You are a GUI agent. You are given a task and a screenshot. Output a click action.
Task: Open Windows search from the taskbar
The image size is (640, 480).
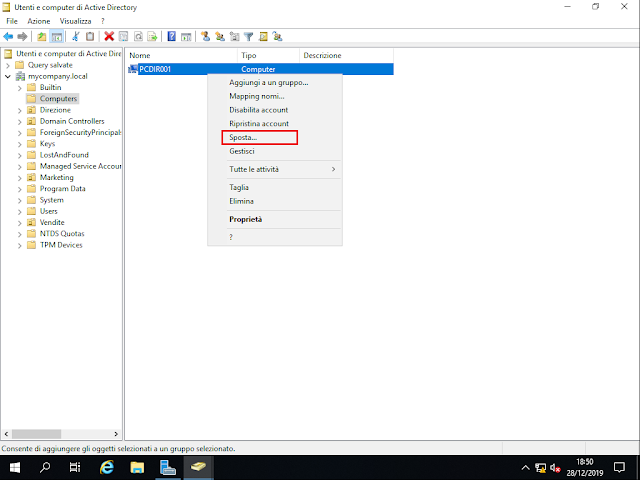45,467
